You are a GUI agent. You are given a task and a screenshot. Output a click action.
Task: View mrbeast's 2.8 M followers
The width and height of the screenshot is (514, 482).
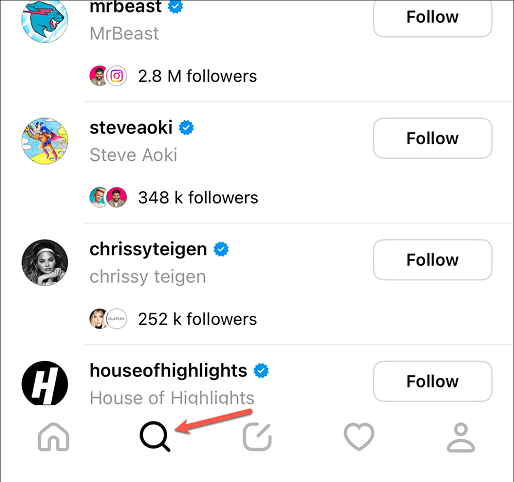197,76
